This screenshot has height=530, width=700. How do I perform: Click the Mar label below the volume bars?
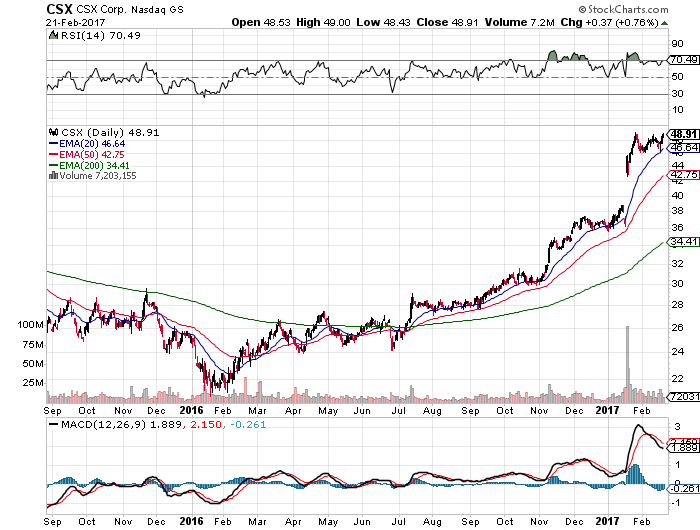(x=258, y=411)
